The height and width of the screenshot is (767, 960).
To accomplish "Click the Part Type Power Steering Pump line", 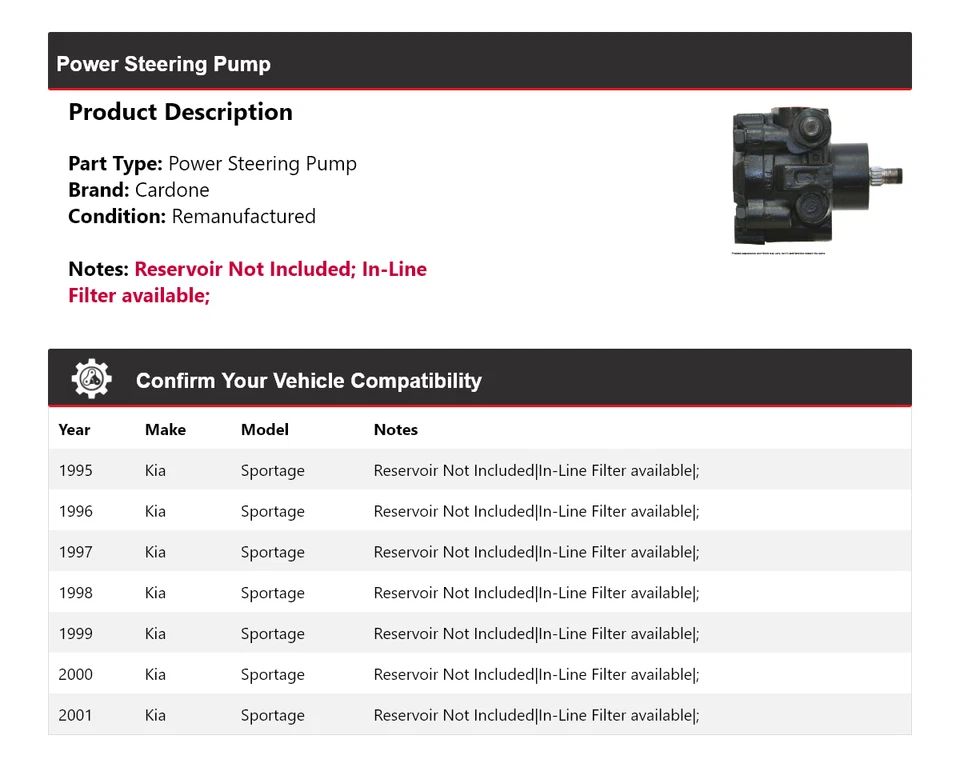I will click(212, 164).
